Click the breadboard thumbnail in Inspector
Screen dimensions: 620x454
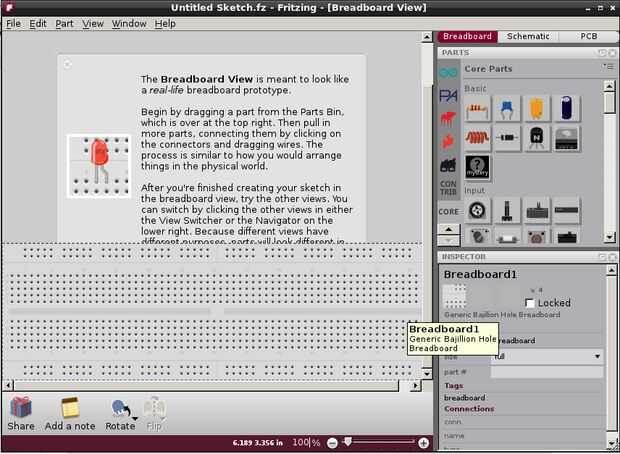tap(454, 297)
